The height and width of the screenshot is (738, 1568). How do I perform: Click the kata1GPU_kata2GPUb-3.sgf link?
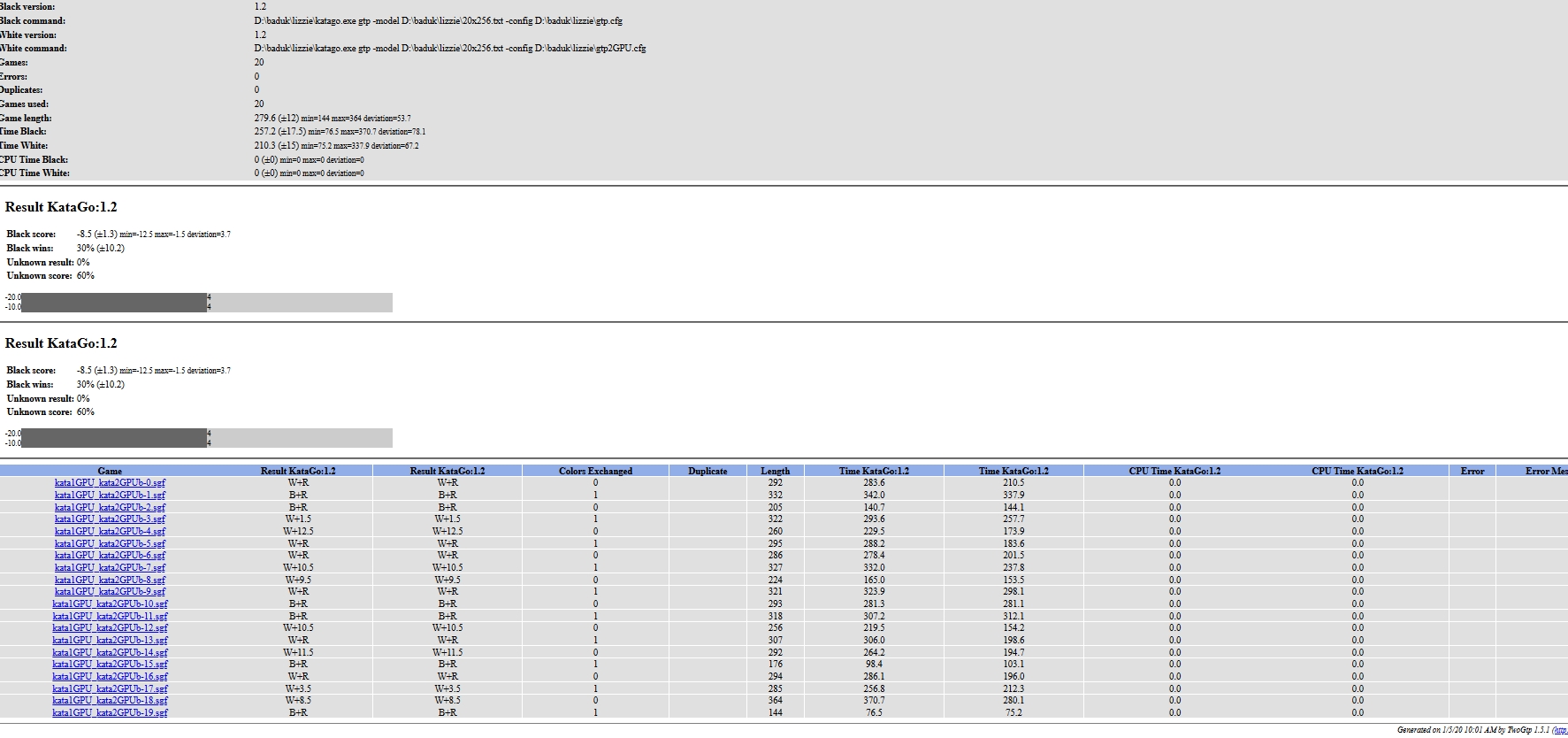tap(110, 519)
